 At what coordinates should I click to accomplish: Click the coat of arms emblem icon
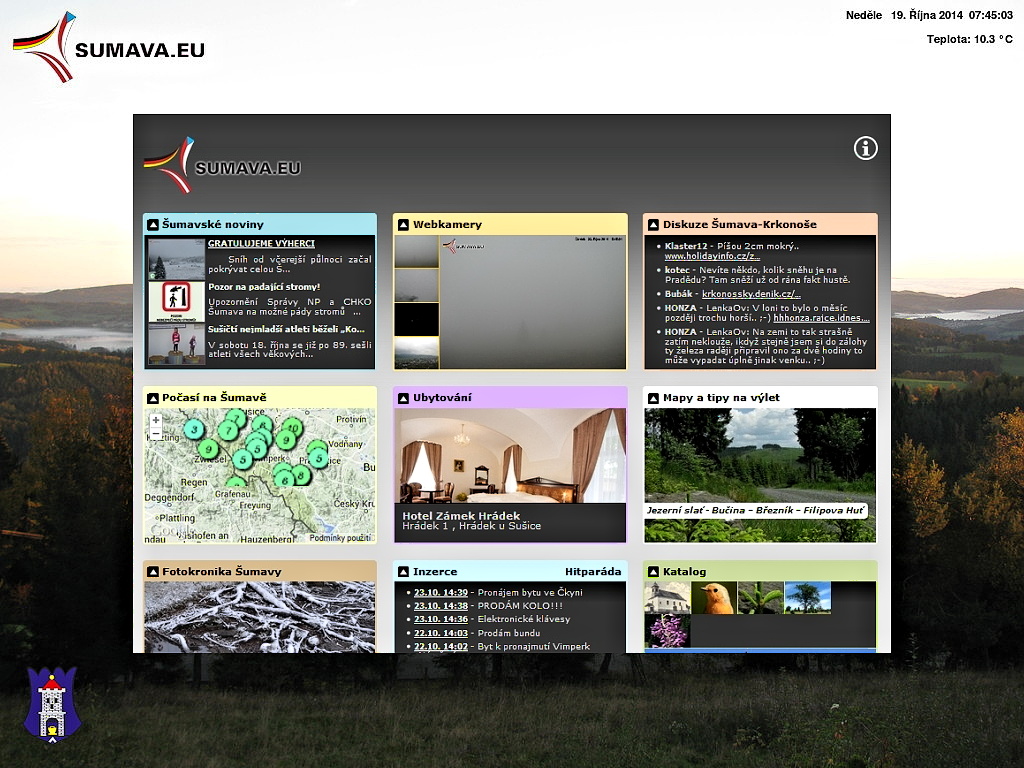tap(50, 704)
